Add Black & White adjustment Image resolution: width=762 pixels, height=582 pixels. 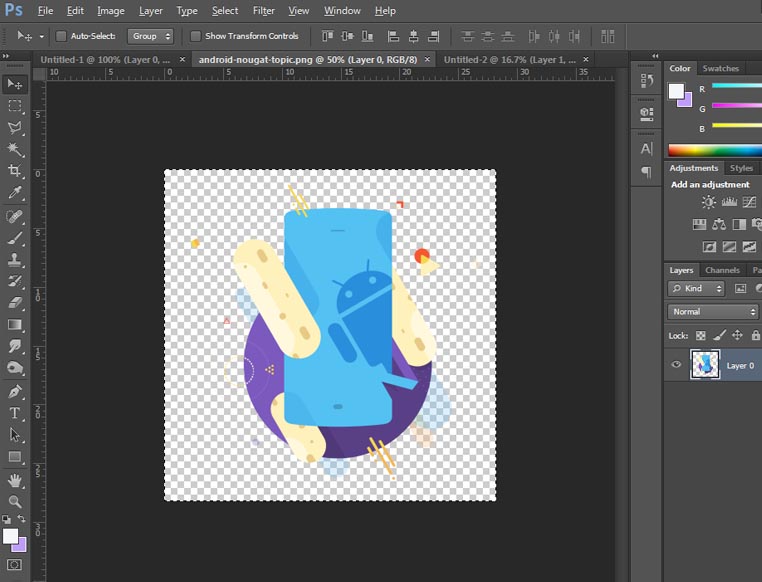point(739,224)
